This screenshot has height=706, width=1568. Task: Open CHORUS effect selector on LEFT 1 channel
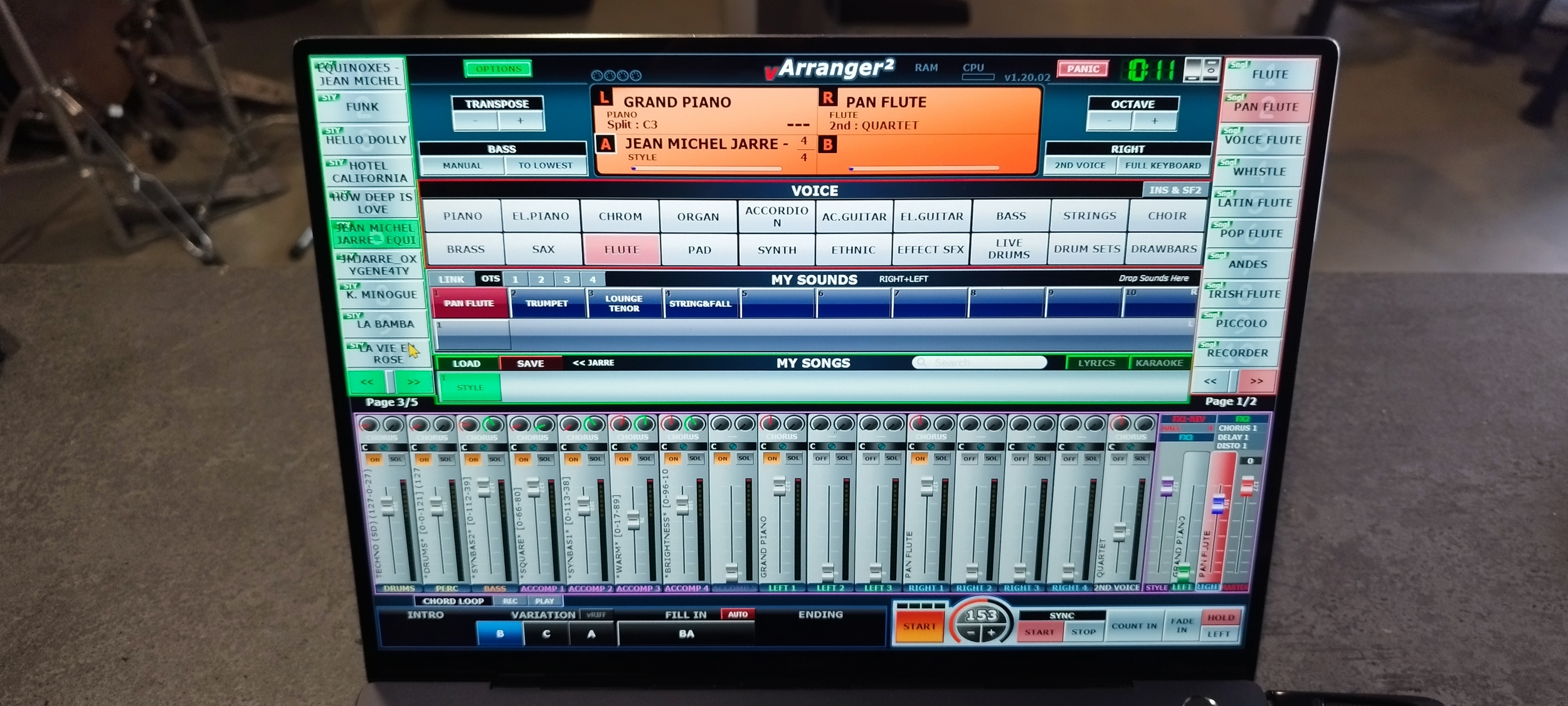coord(782,437)
